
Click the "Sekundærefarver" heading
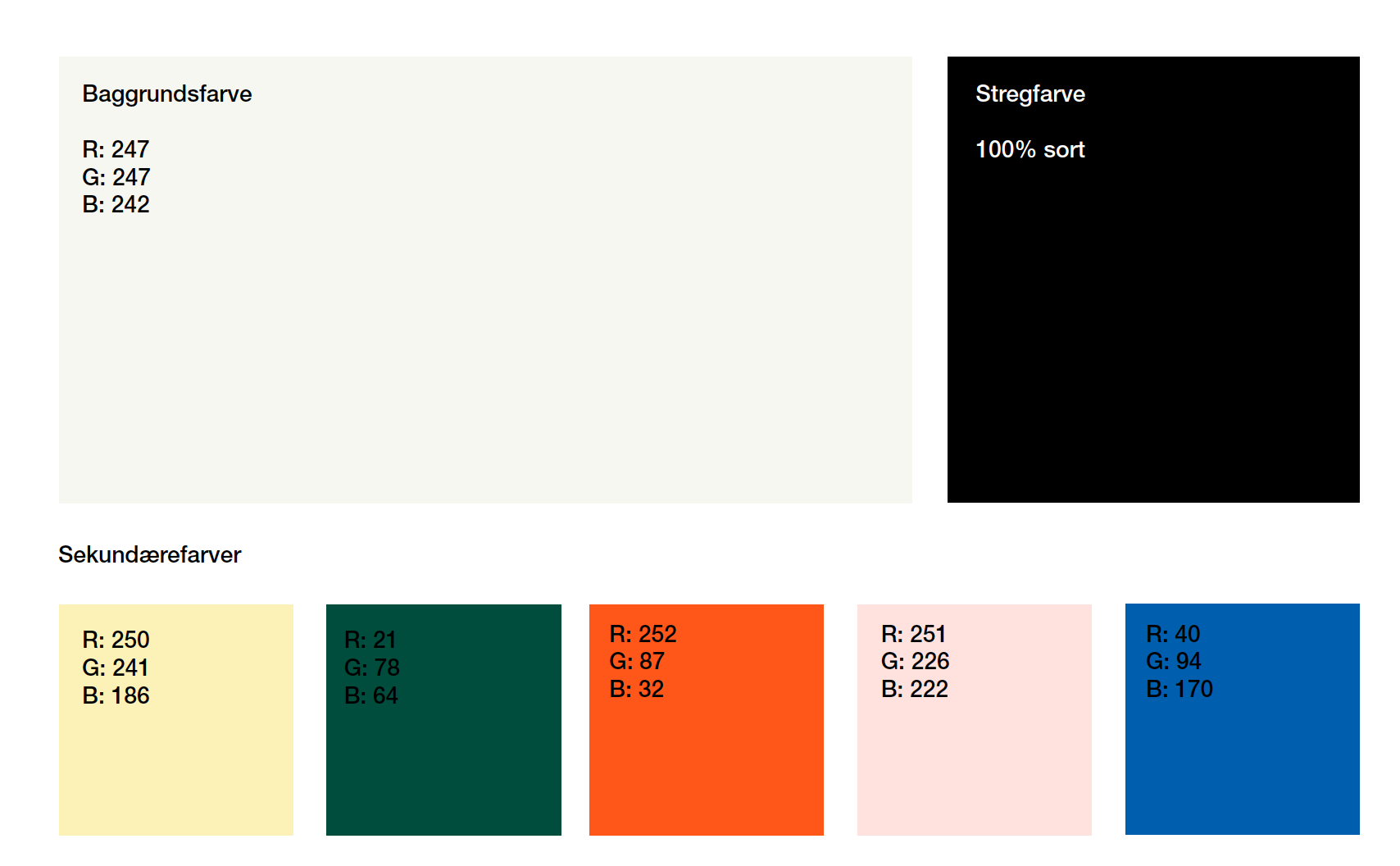click(x=150, y=555)
